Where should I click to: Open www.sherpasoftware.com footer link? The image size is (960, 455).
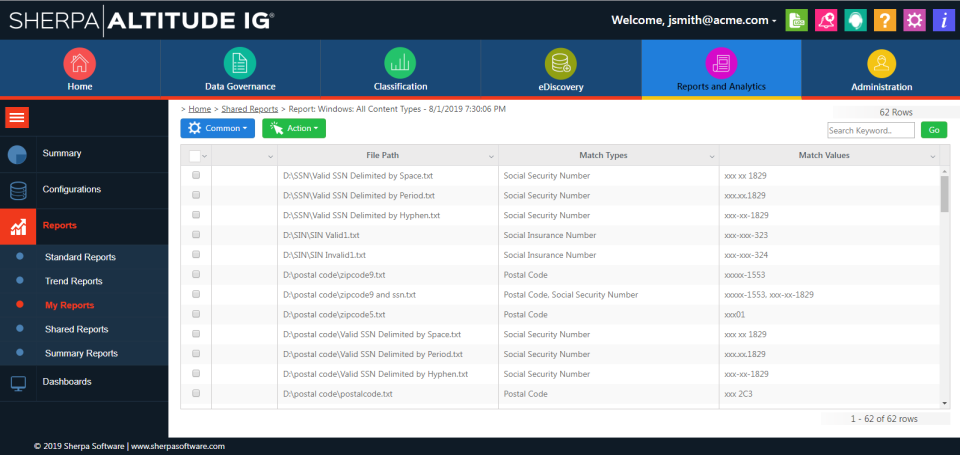[178, 446]
